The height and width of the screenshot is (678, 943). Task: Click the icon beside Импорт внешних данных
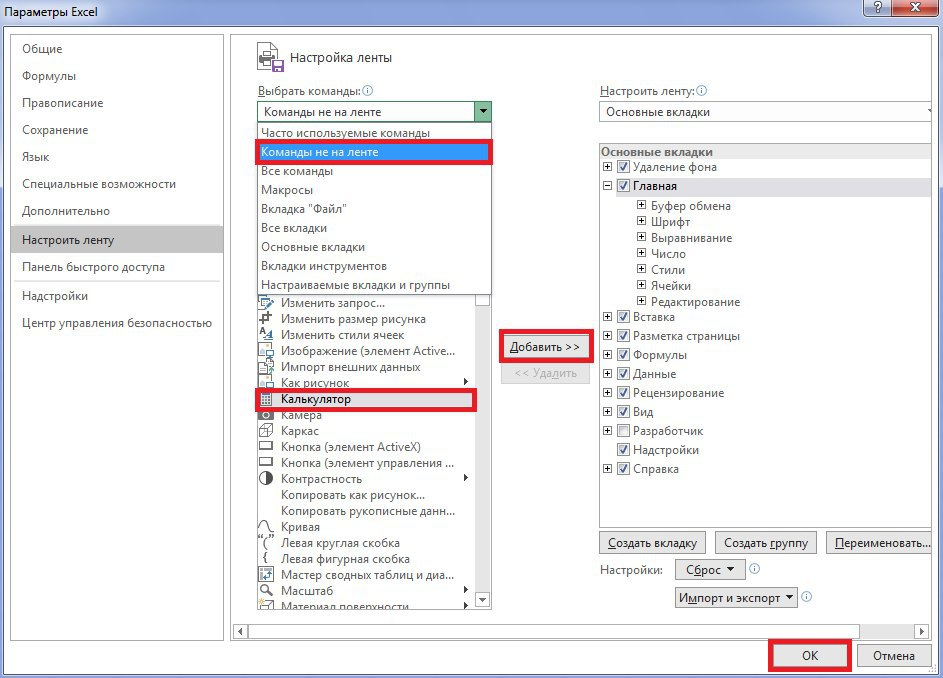[x=266, y=366]
